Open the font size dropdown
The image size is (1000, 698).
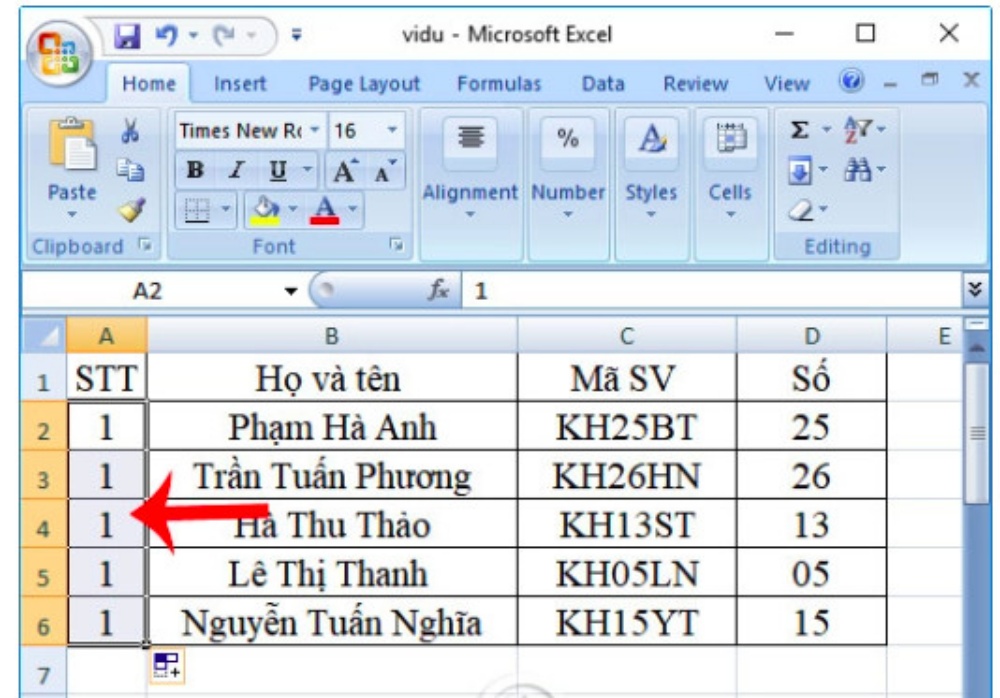tap(391, 132)
